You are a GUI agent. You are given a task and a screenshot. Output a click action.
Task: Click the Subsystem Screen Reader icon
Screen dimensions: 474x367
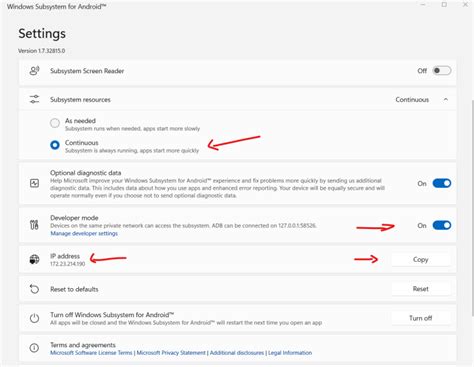(34, 71)
